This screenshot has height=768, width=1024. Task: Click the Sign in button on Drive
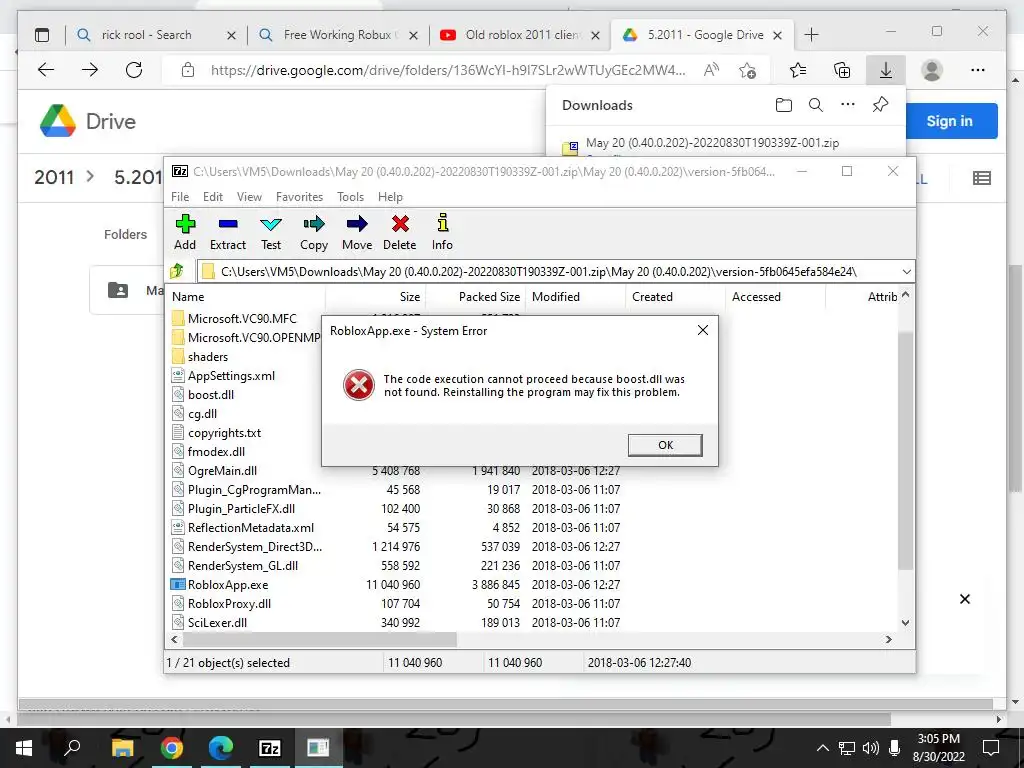[x=950, y=121]
